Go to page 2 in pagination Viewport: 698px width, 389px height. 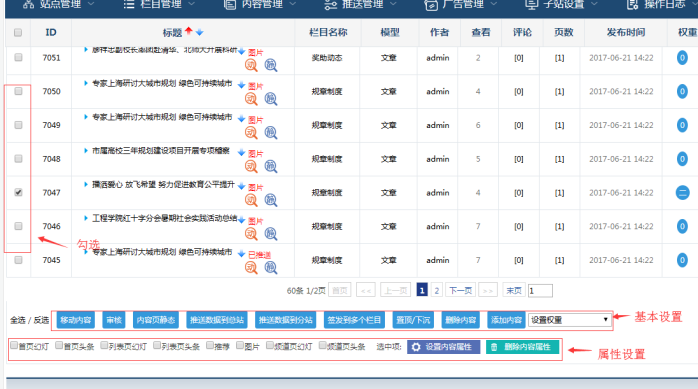(437, 291)
